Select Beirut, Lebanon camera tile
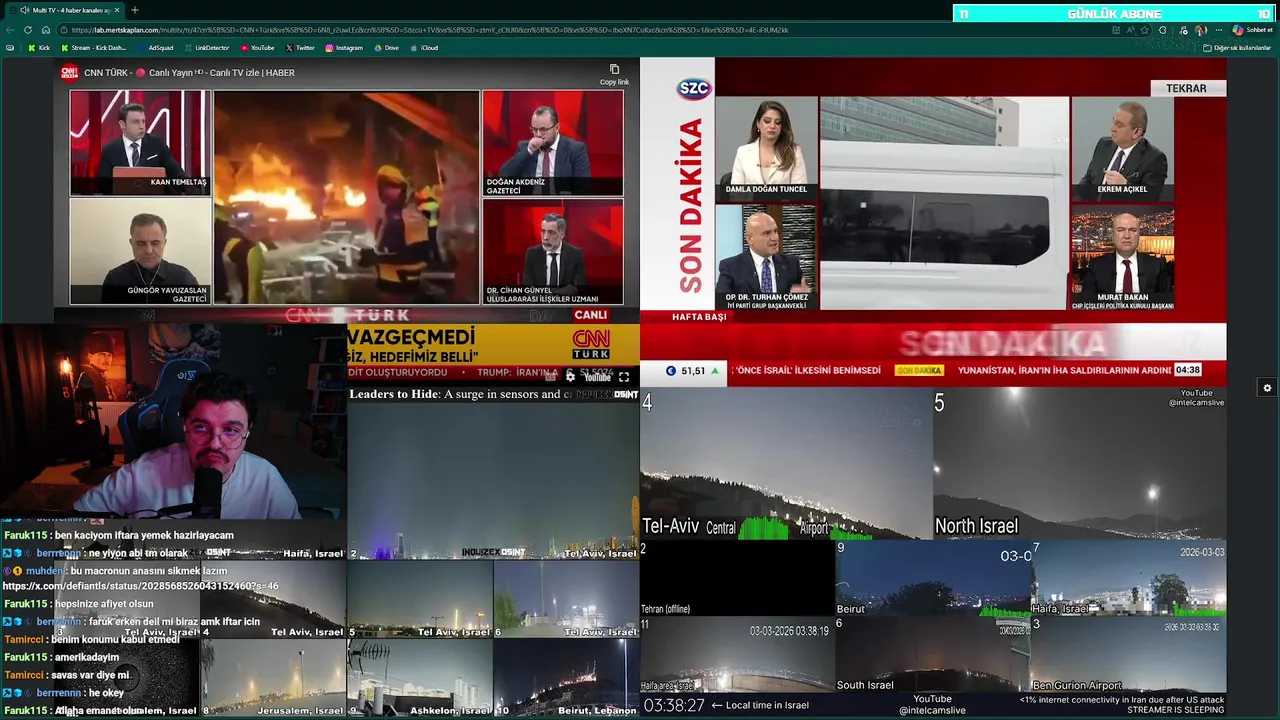The width and height of the screenshot is (1280, 720). click(x=566, y=678)
